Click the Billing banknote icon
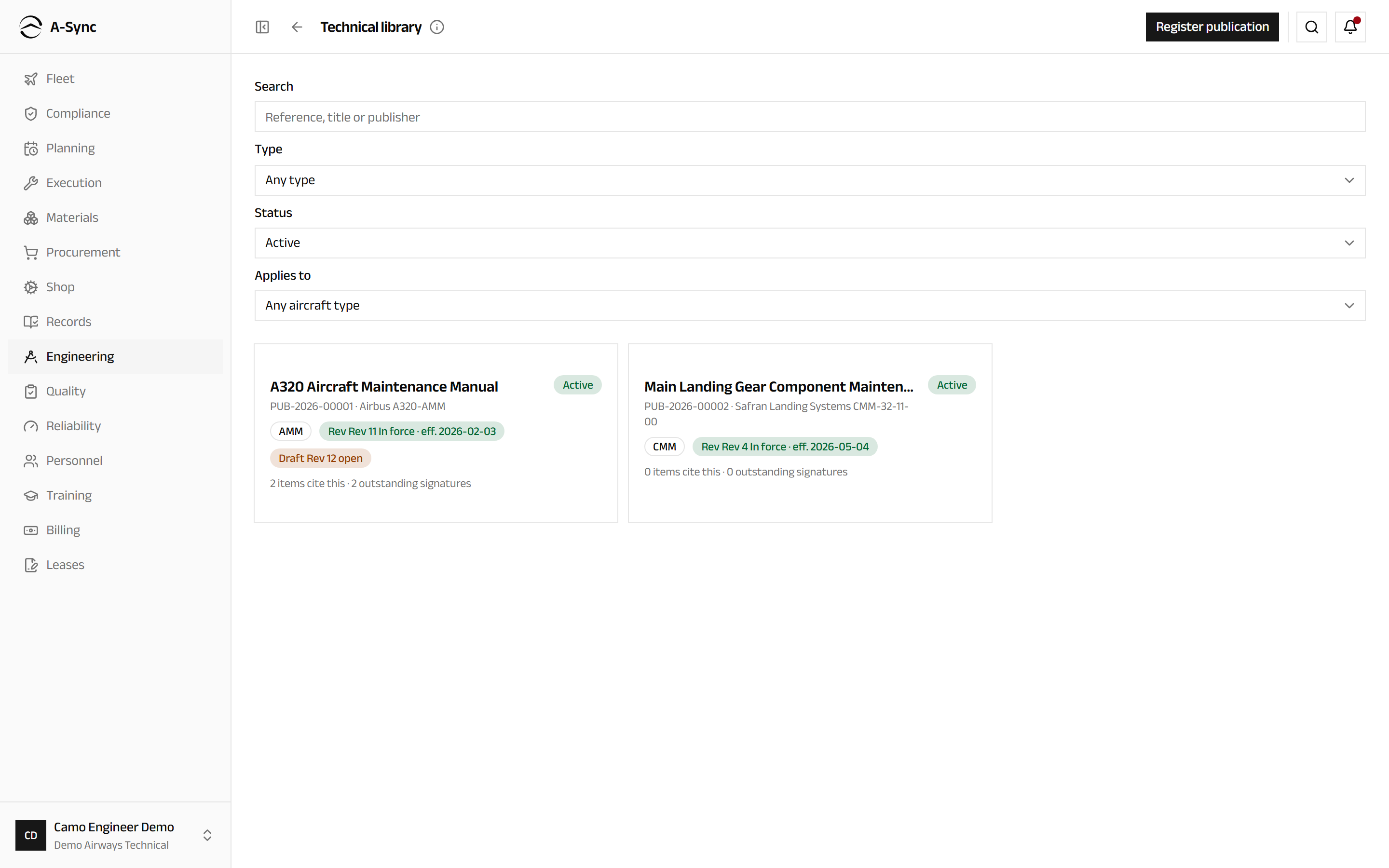 [31, 530]
